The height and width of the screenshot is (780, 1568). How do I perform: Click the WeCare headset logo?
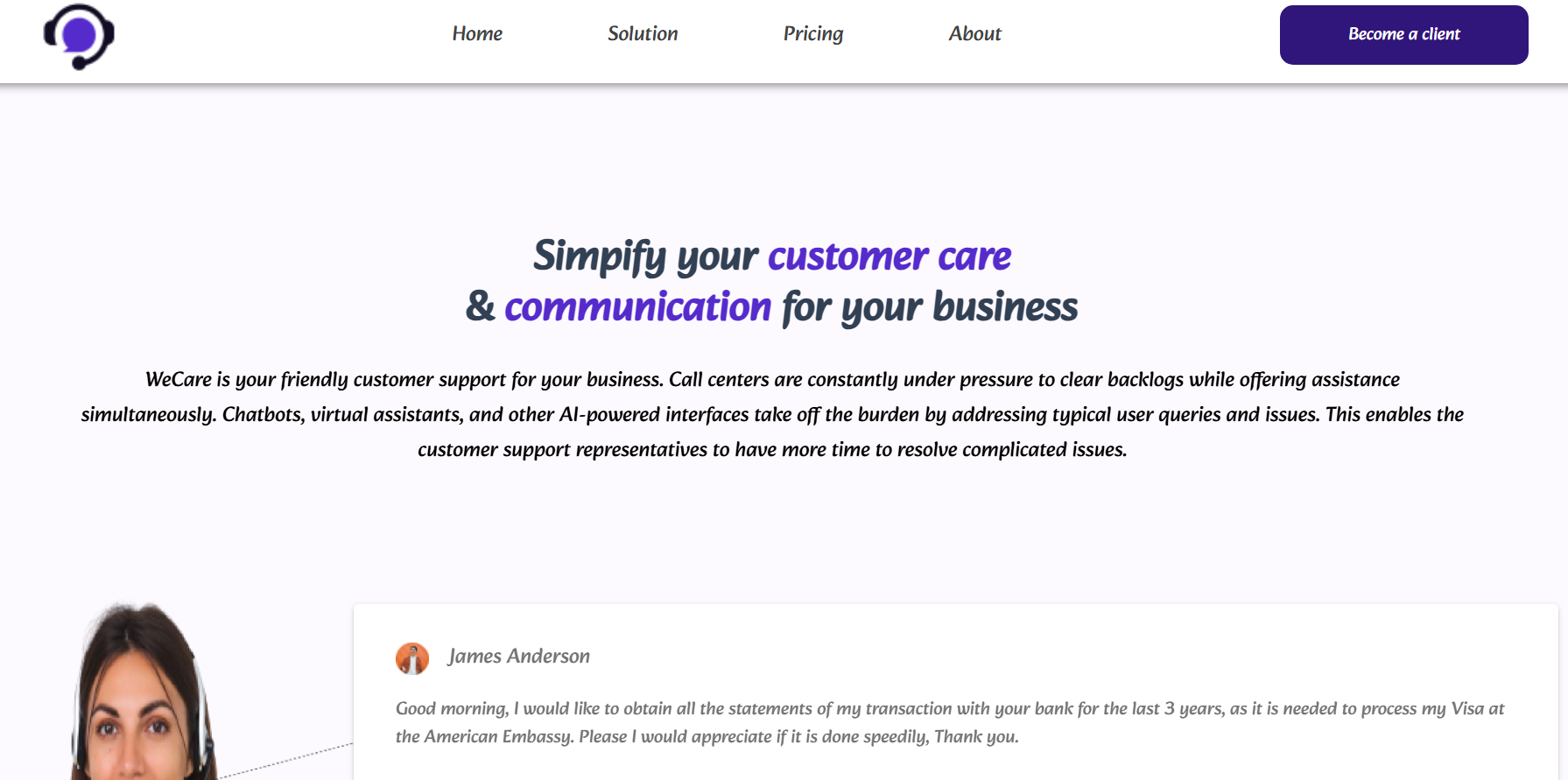pos(79,37)
